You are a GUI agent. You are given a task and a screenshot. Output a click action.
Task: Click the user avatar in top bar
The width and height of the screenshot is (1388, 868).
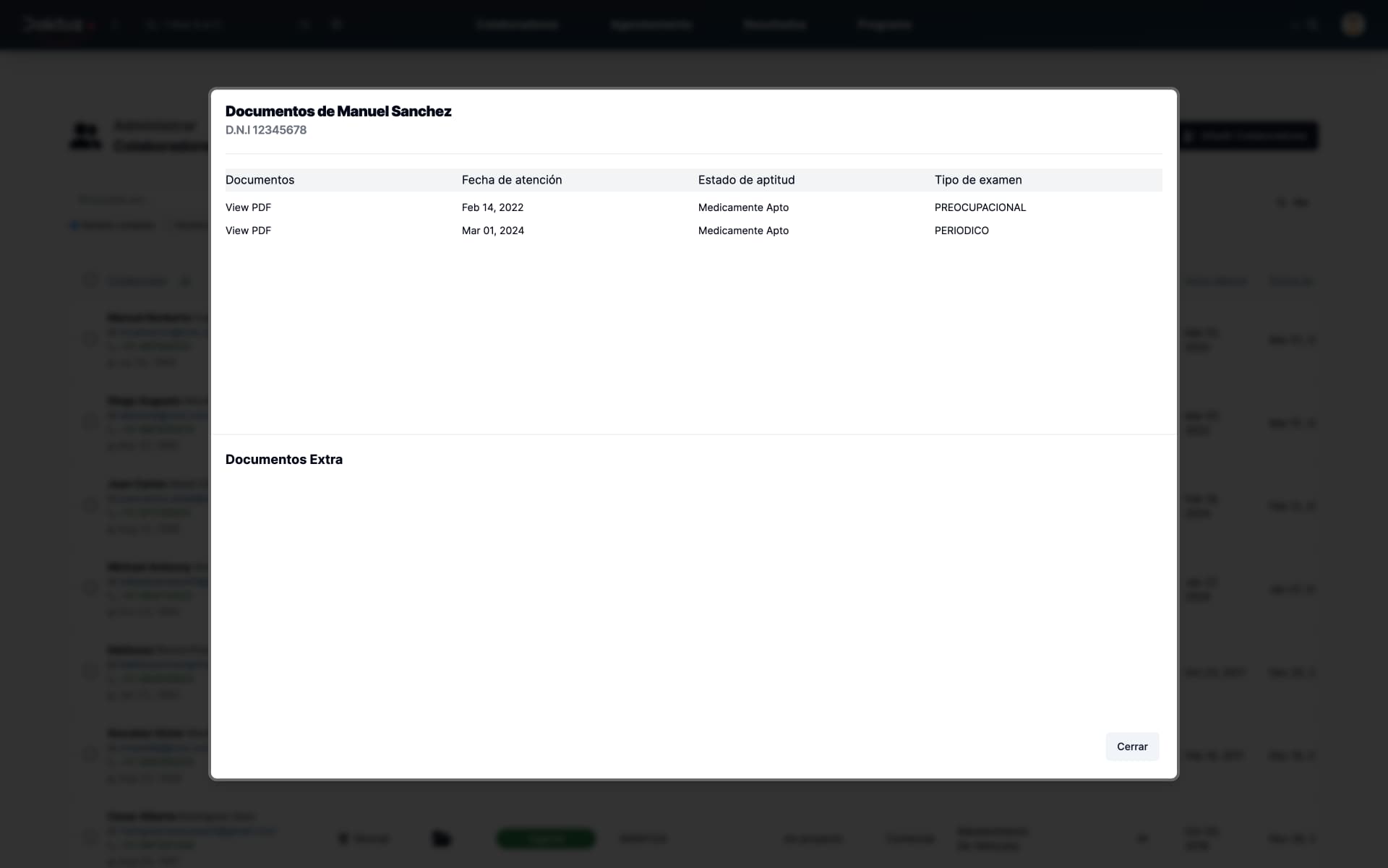pyautogui.click(x=1353, y=25)
